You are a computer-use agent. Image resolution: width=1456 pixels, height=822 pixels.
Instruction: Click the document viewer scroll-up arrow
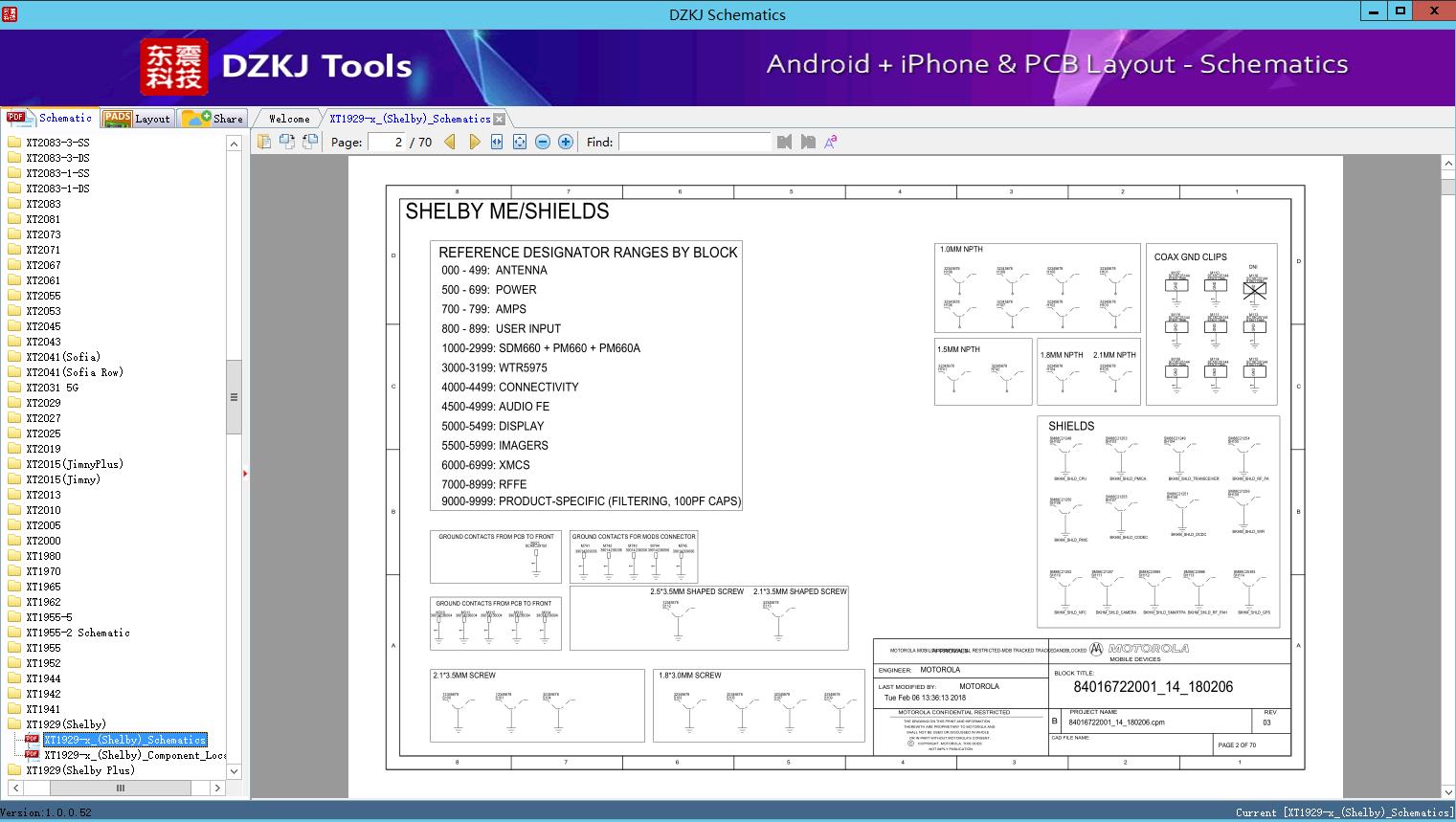coord(1448,164)
